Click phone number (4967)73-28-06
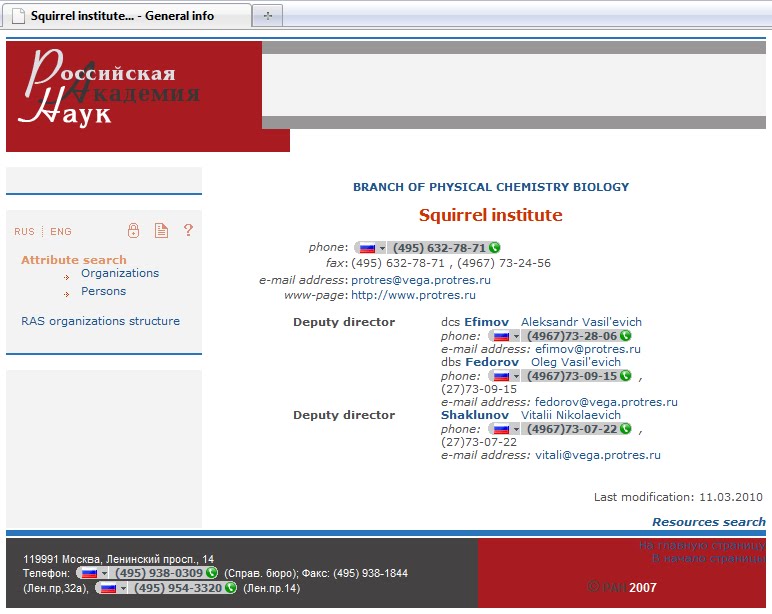 point(572,336)
